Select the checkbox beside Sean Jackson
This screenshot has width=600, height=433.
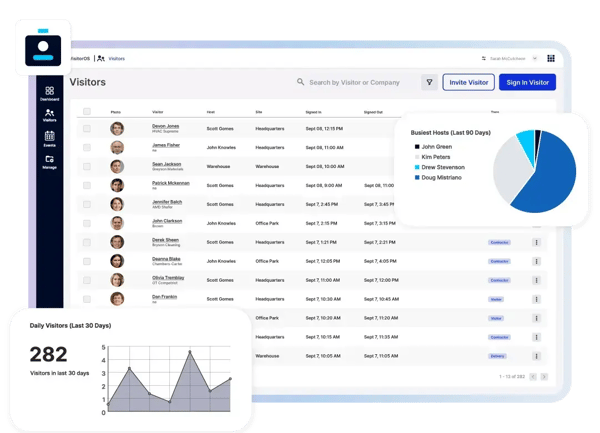pos(87,166)
